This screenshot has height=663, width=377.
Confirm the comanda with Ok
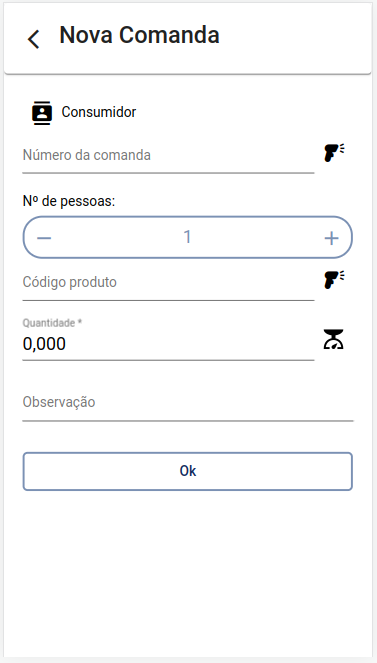(x=188, y=471)
